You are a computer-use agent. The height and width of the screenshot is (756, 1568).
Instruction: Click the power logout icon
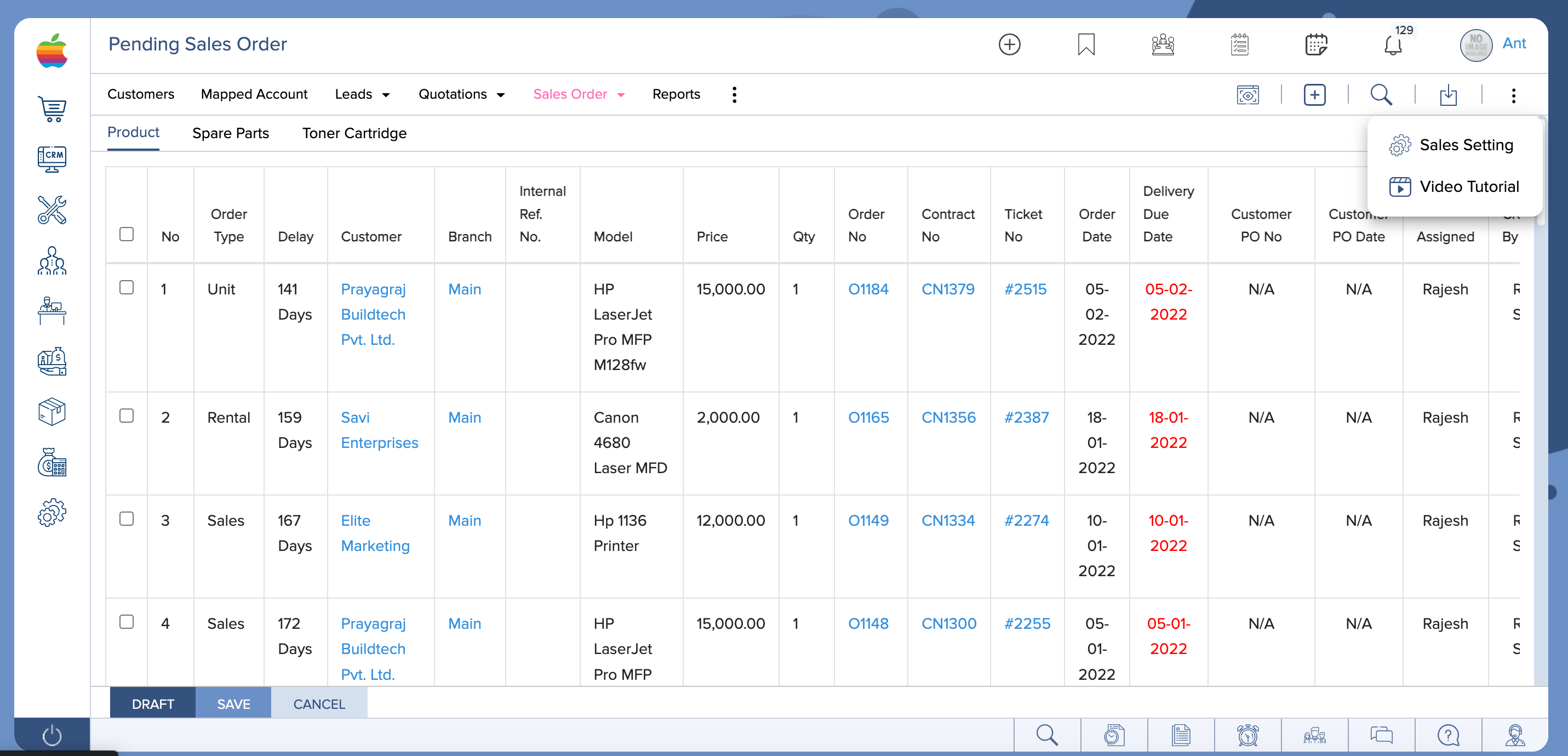coord(51,735)
